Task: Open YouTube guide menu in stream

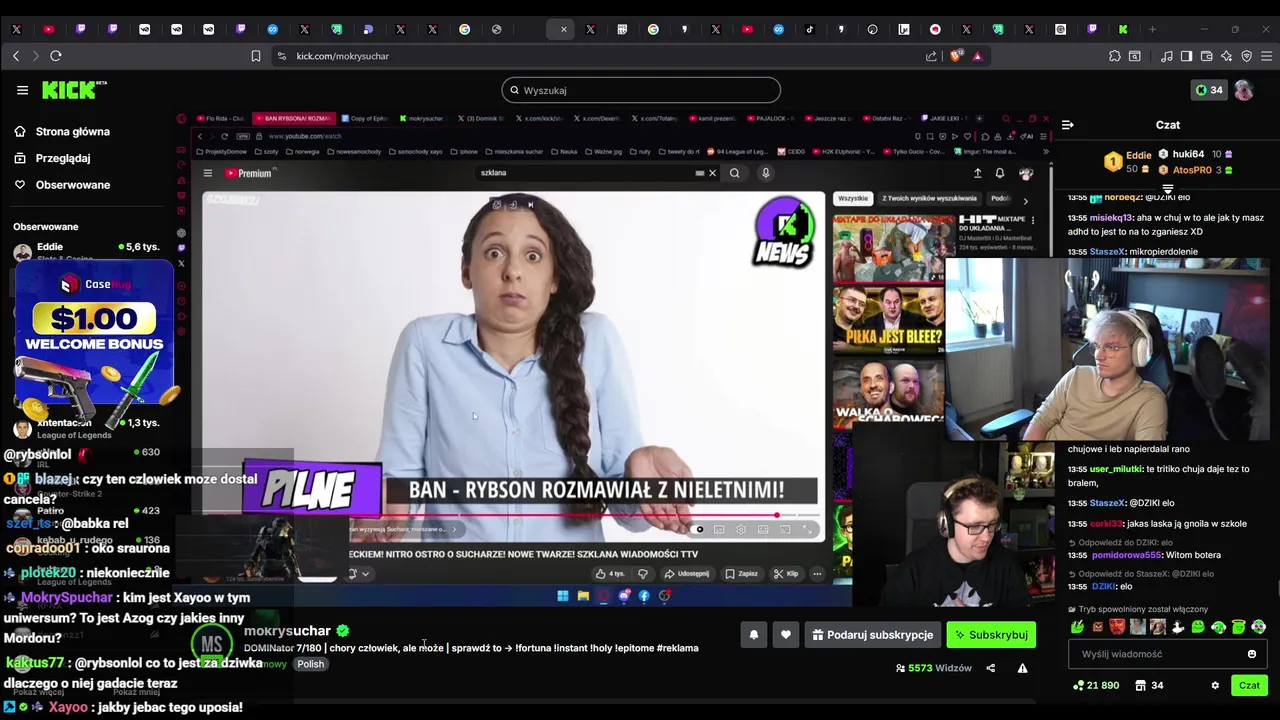Action: point(208,173)
